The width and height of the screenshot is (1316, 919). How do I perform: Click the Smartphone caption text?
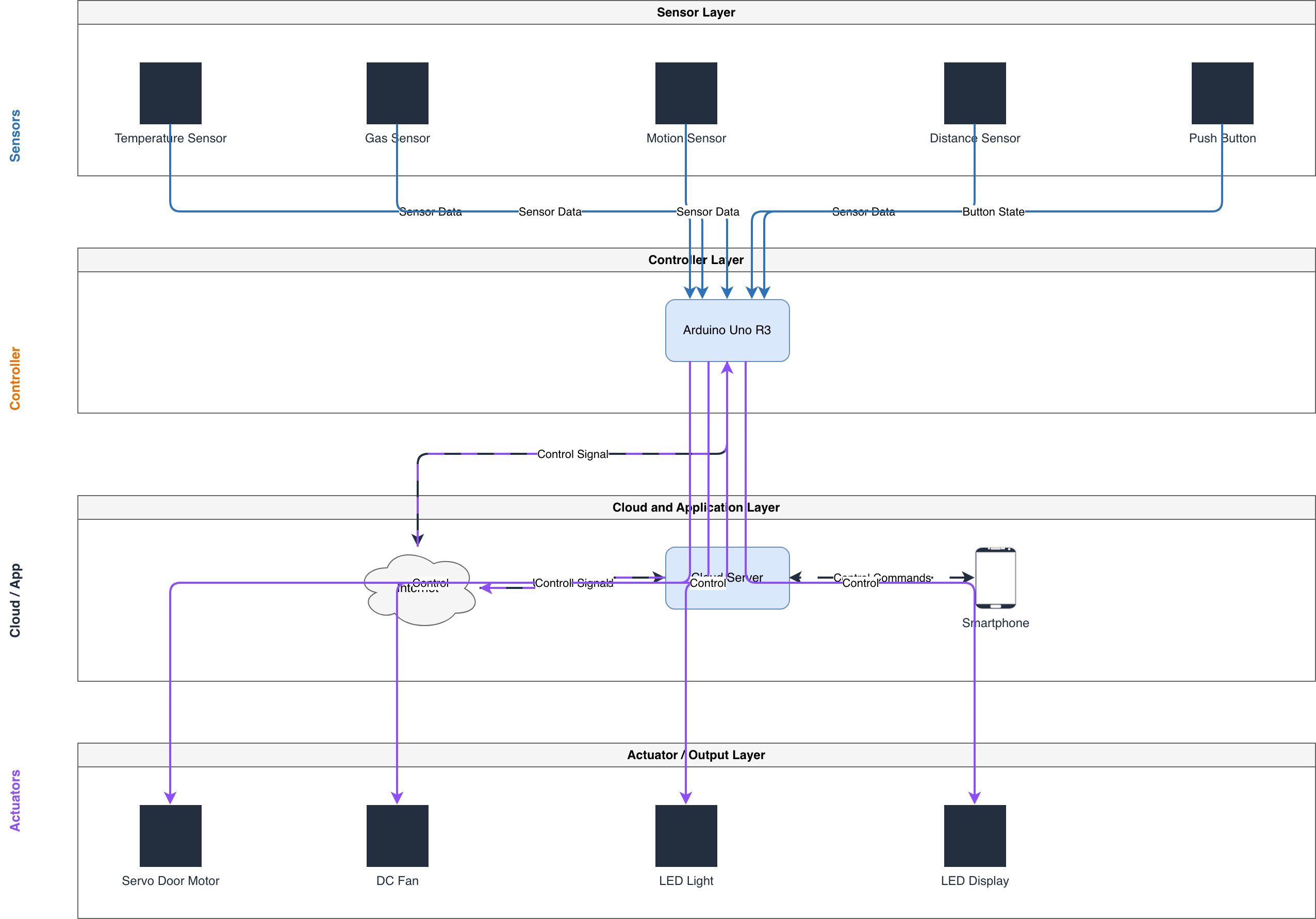[x=996, y=623]
